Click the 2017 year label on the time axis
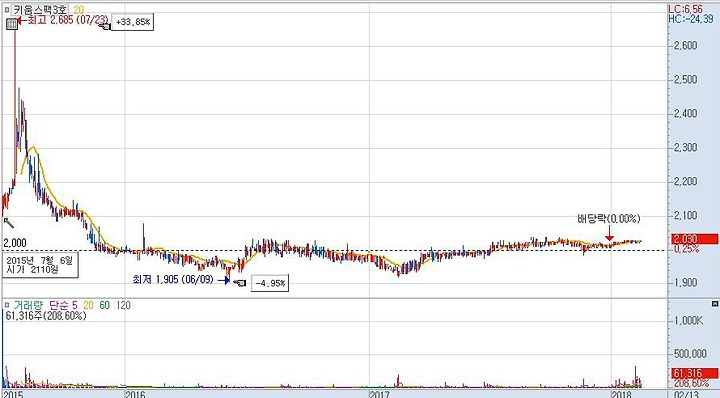Image resolution: width=720 pixels, height=398 pixels. [381, 394]
